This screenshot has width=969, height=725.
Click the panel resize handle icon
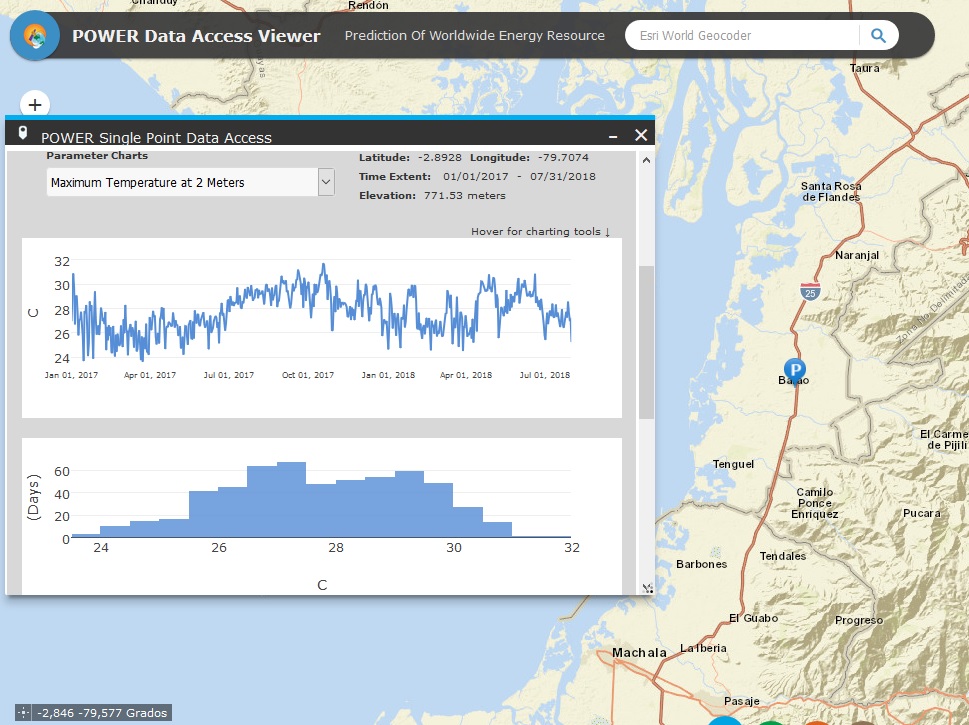(x=647, y=589)
